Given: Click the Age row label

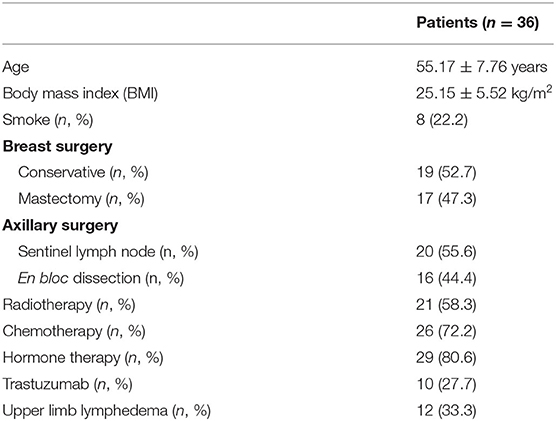Looking at the screenshot, I should [x=16, y=68].
